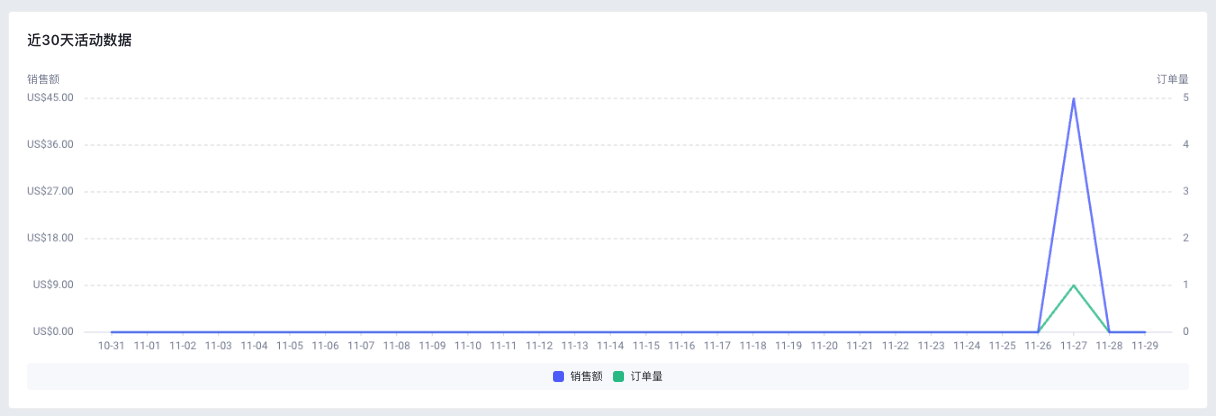Toggle the 销售额 legend entry

[x=577, y=376]
